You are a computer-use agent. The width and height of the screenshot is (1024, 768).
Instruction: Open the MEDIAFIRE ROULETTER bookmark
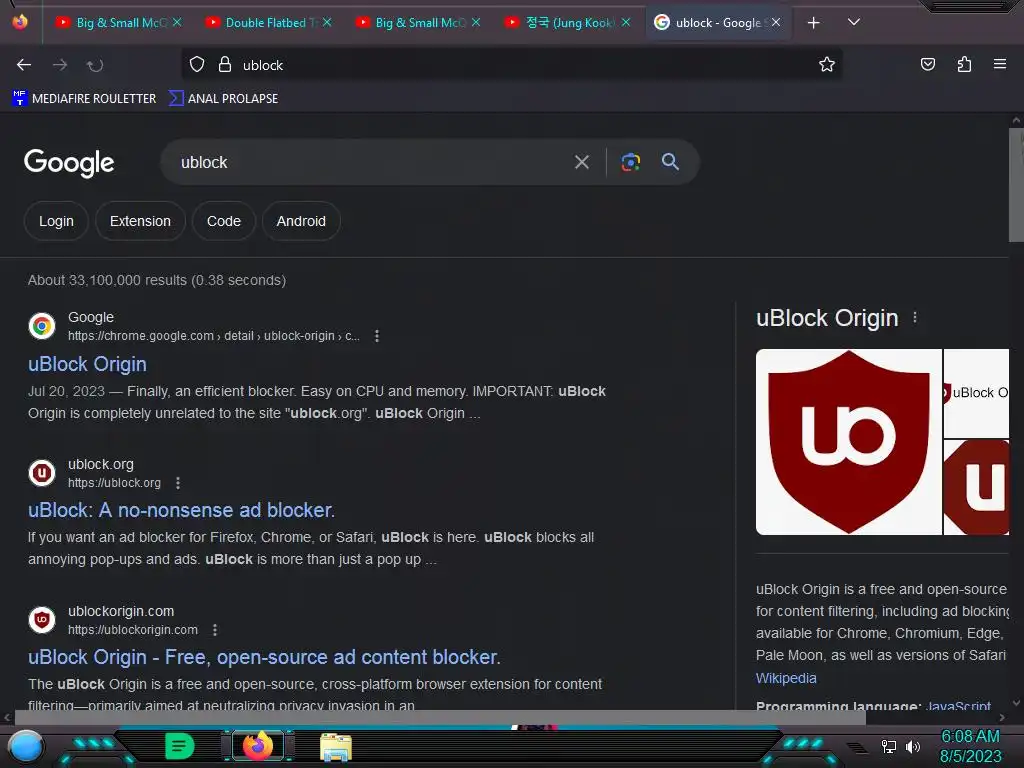click(x=84, y=99)
